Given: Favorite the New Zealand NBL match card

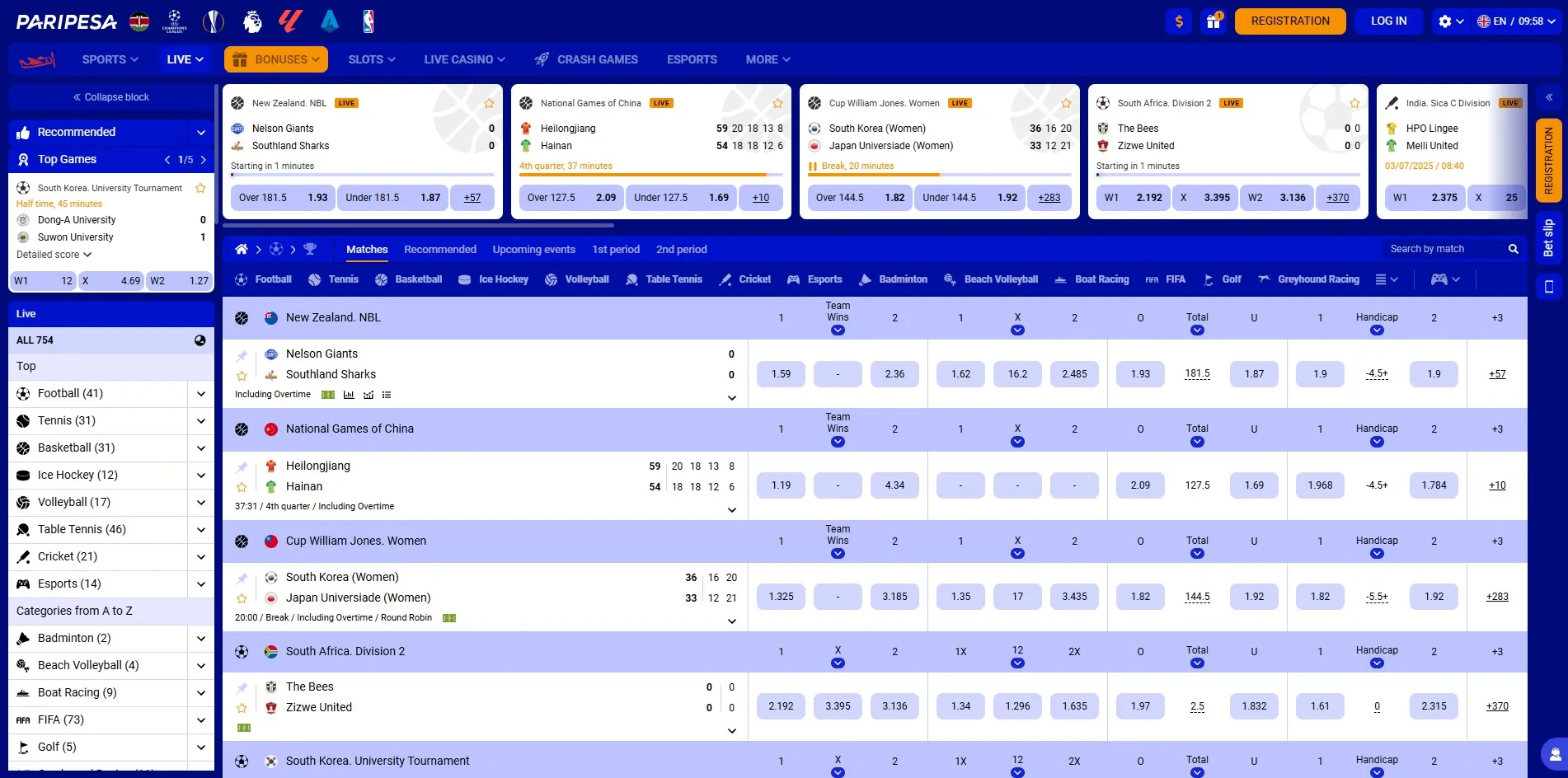Looking at the screenshot, I should [489, 103].
